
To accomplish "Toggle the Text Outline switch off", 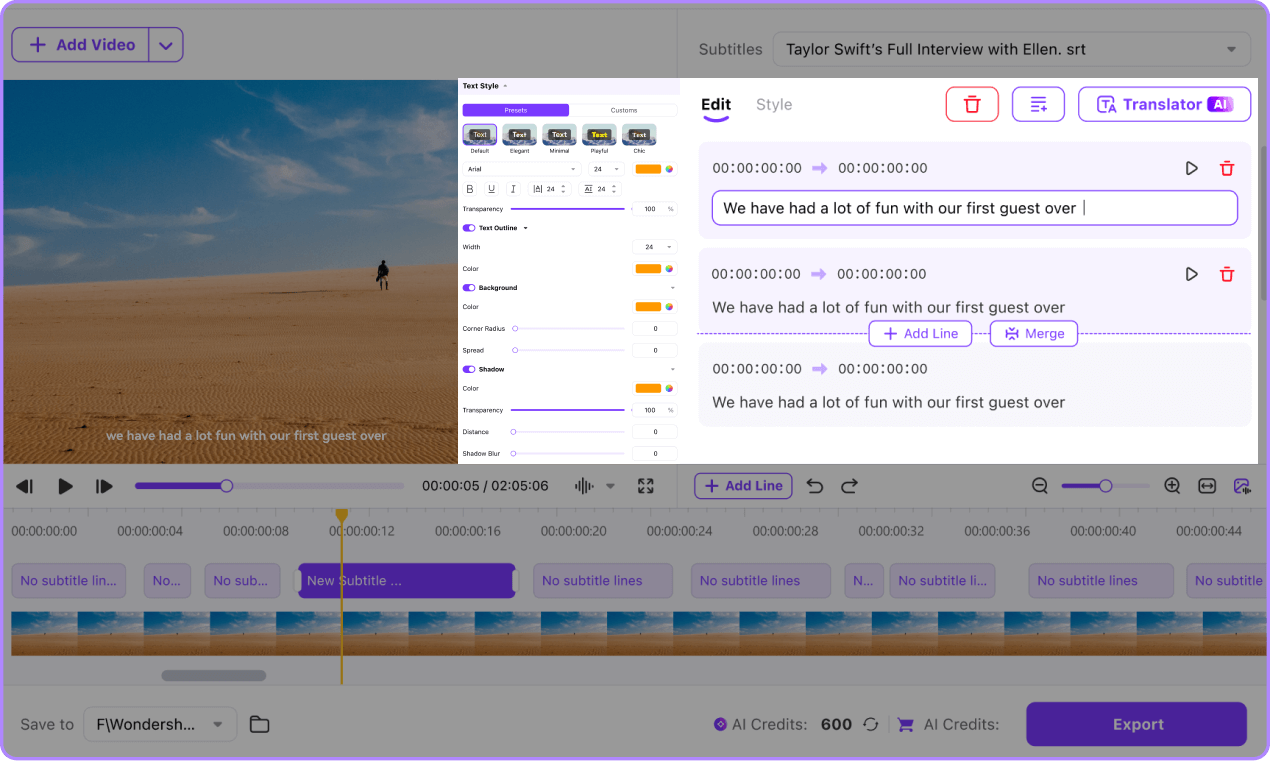I will (468, 227).
